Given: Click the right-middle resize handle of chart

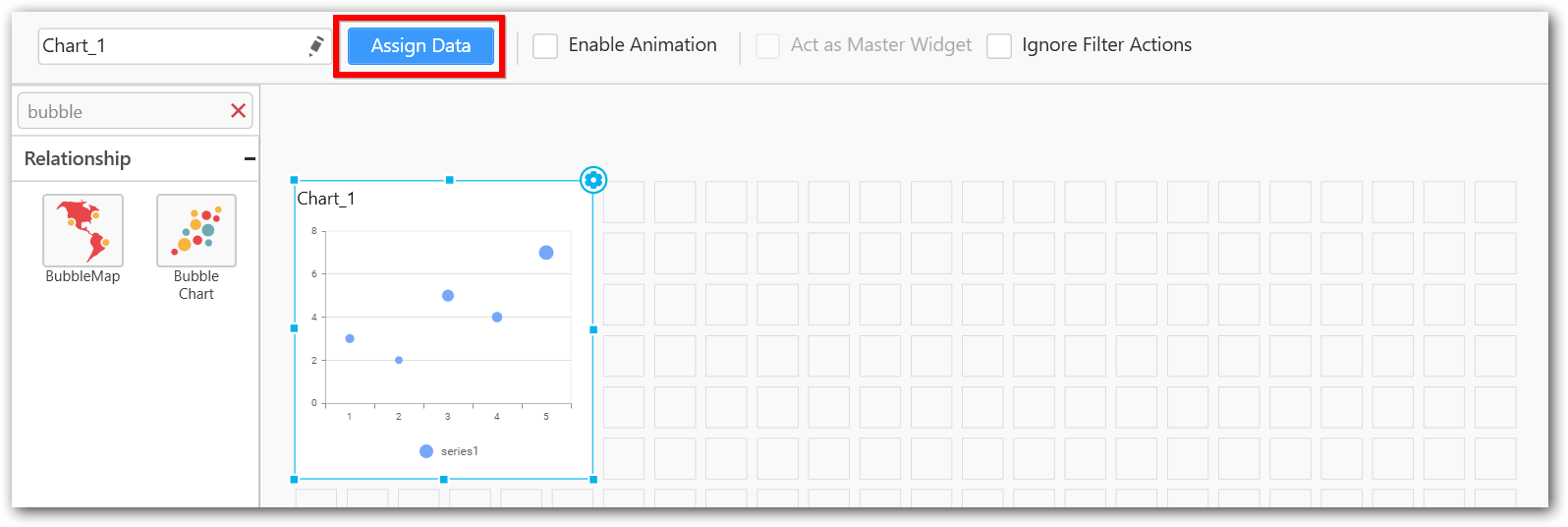Looking at the screenshot, I should click(593, 330).
